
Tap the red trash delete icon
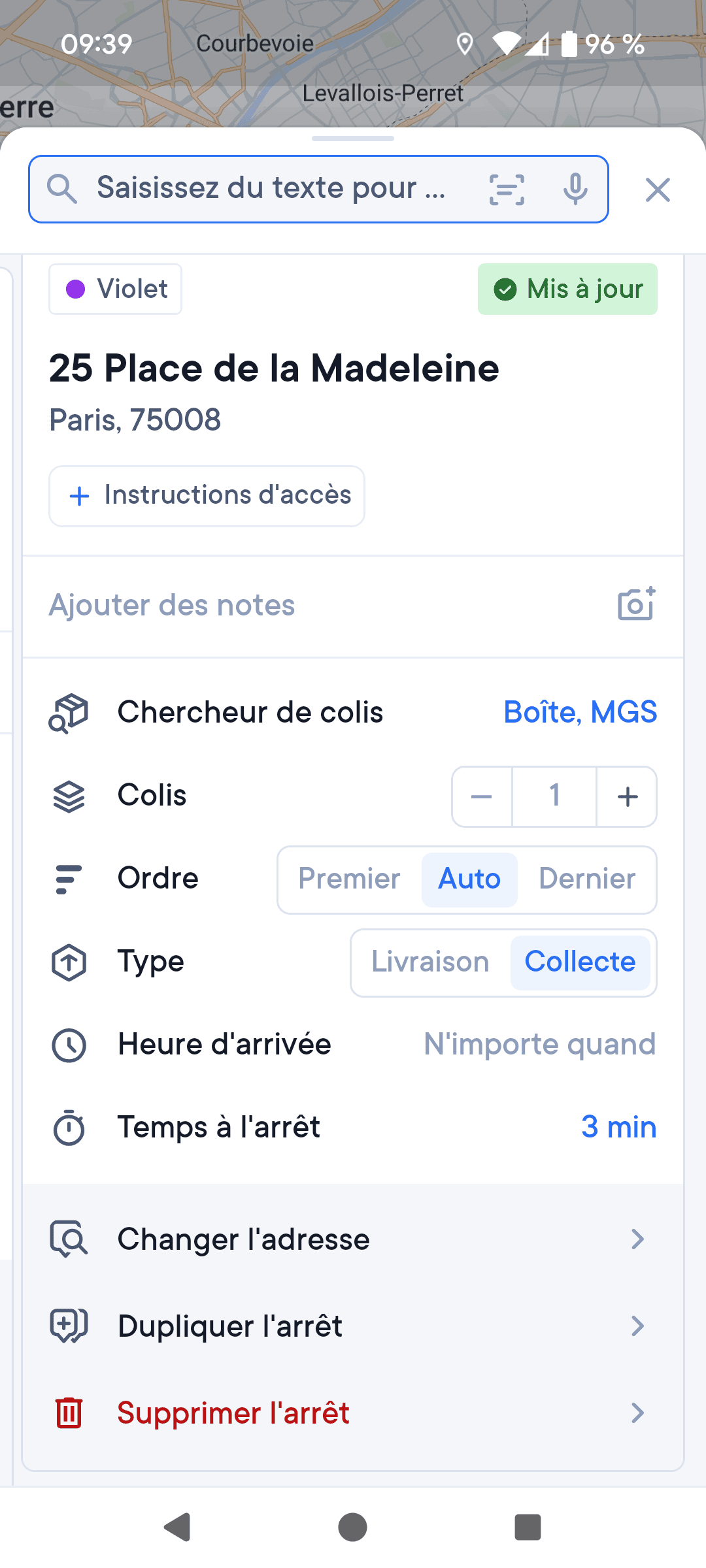pyautogui.click(x=69, y=1413)
